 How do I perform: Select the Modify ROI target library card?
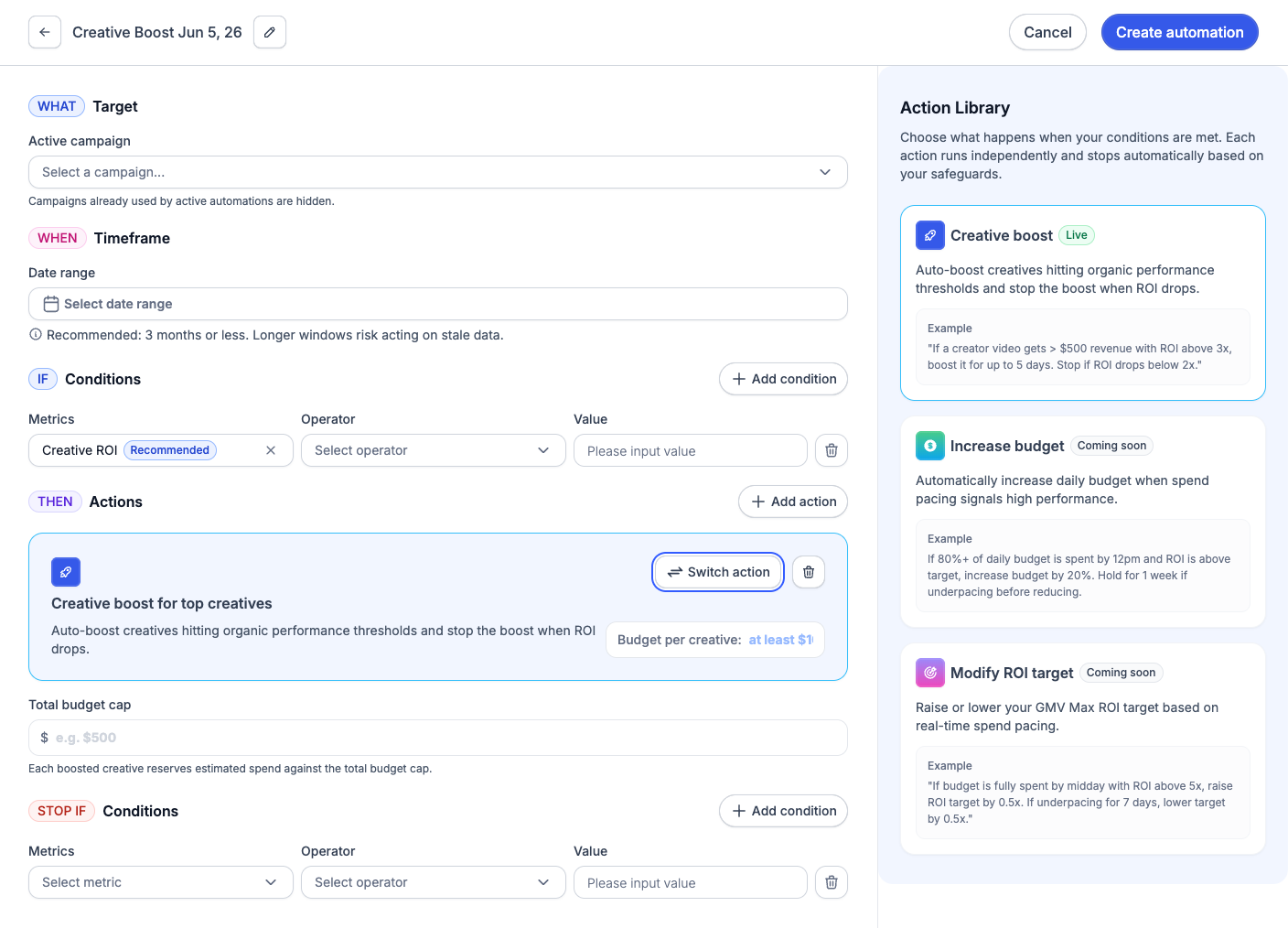[1083, 749]
